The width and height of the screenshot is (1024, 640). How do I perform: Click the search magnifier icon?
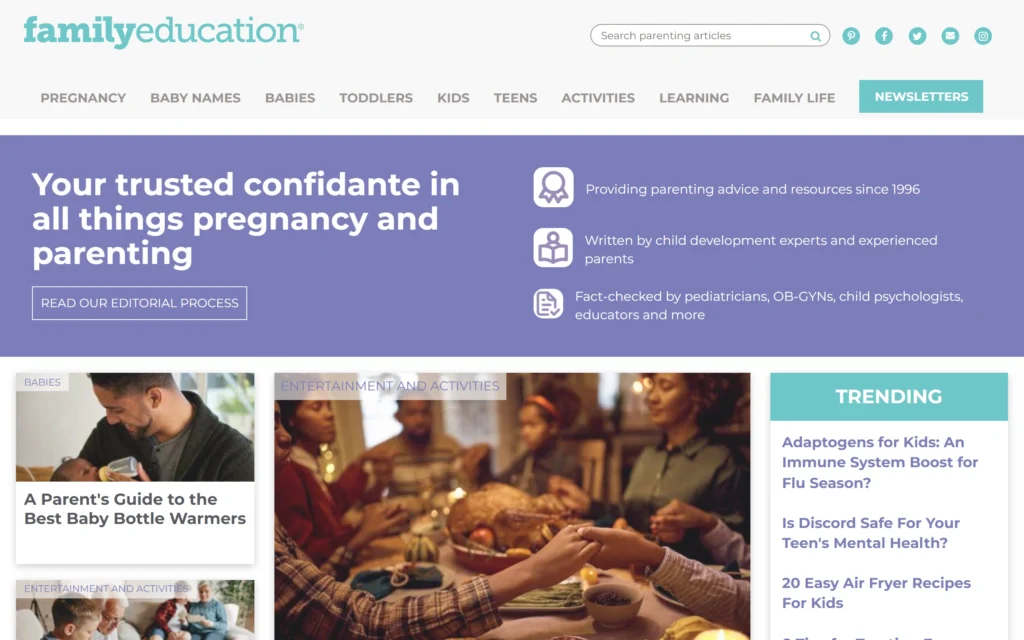[x=816, y=36]
